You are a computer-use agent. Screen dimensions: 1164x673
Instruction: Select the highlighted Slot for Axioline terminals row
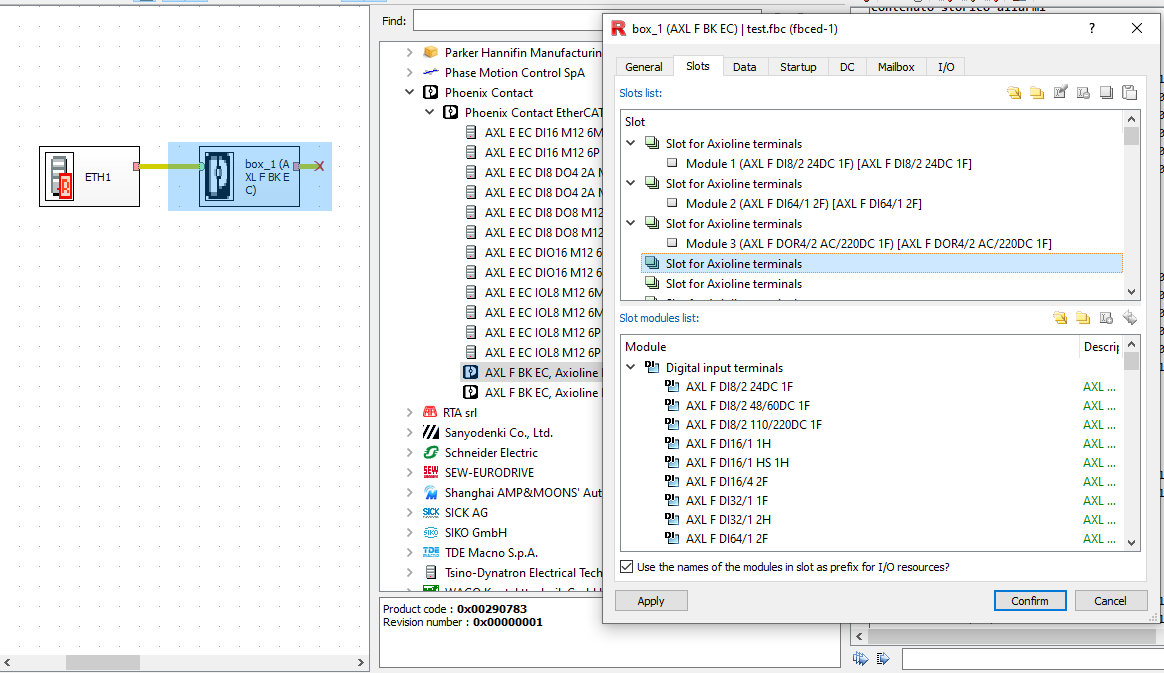point(881,263)
